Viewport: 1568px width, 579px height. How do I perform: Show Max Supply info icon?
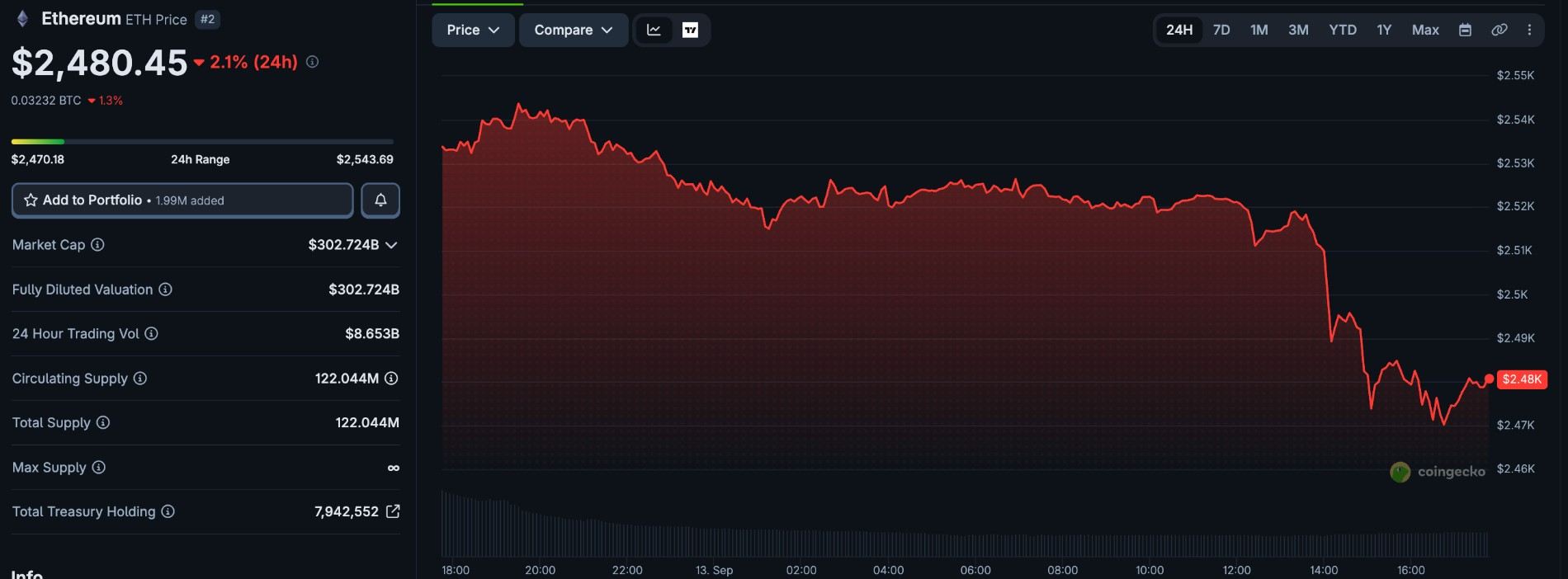[x=99, y=468]
